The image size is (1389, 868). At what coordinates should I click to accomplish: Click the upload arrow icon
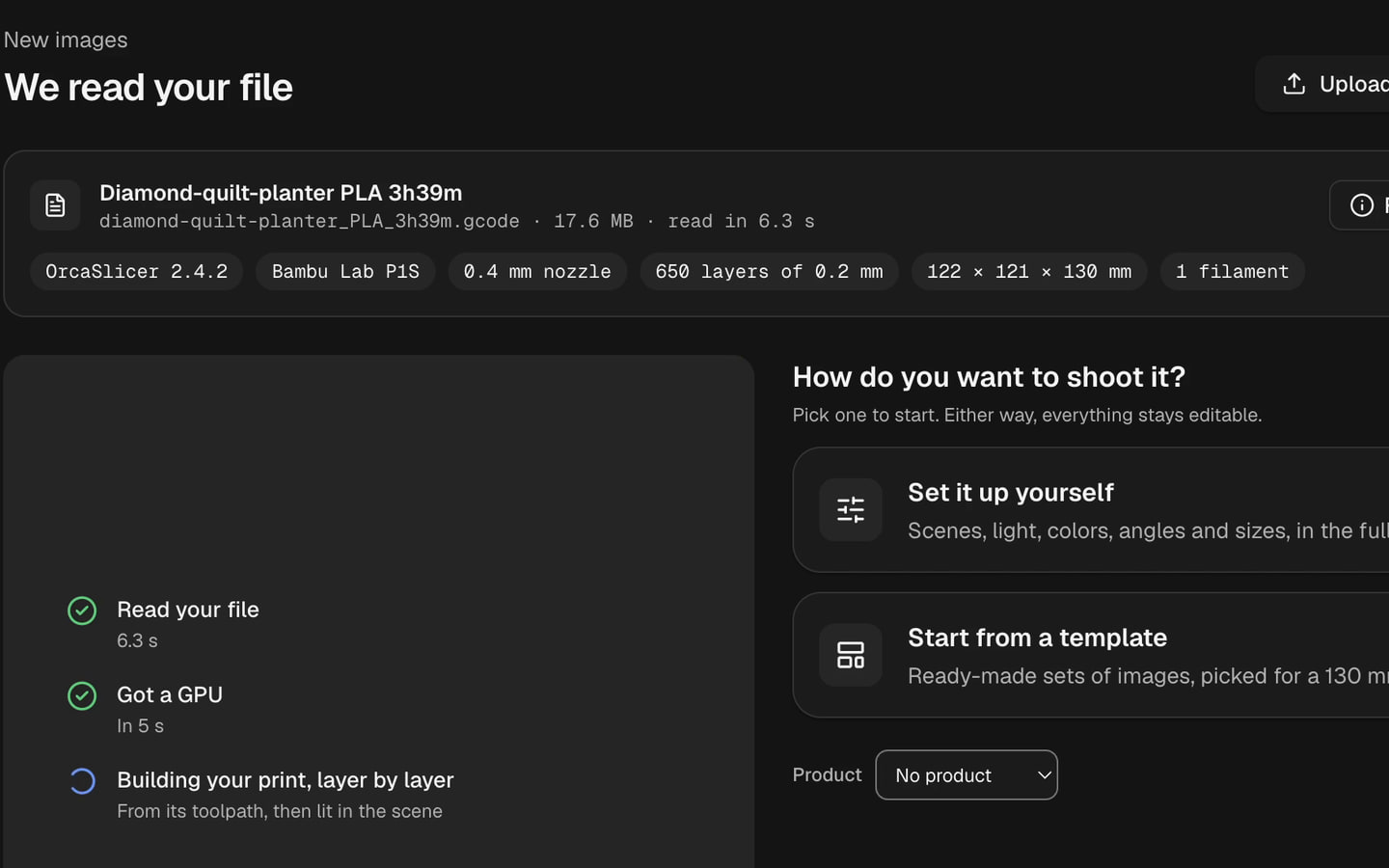pyautogui.click(x=1294, y=84)
